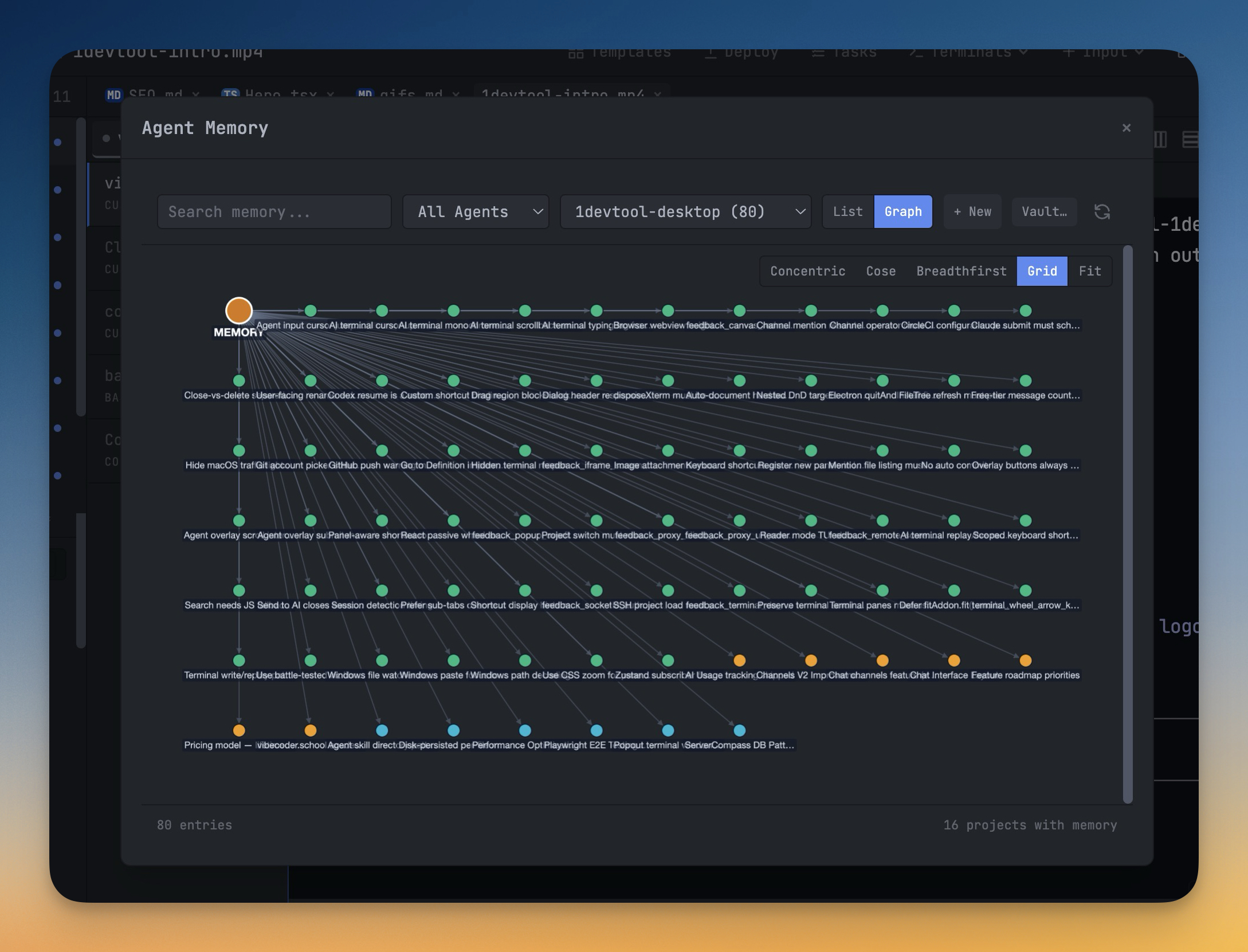Choose the Cose layout
The image size is (1248, 952).
coord(880,271)
